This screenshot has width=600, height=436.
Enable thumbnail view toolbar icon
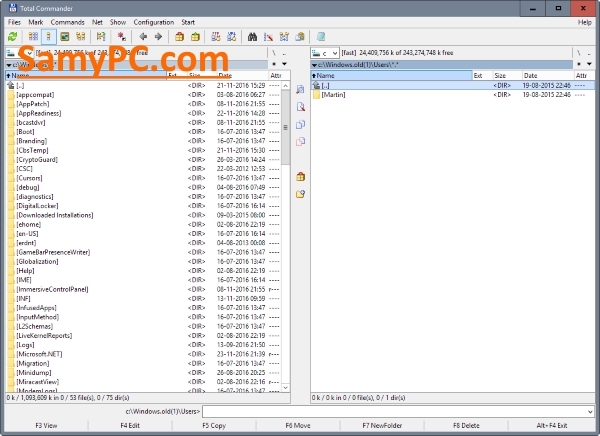coord(65,37)
